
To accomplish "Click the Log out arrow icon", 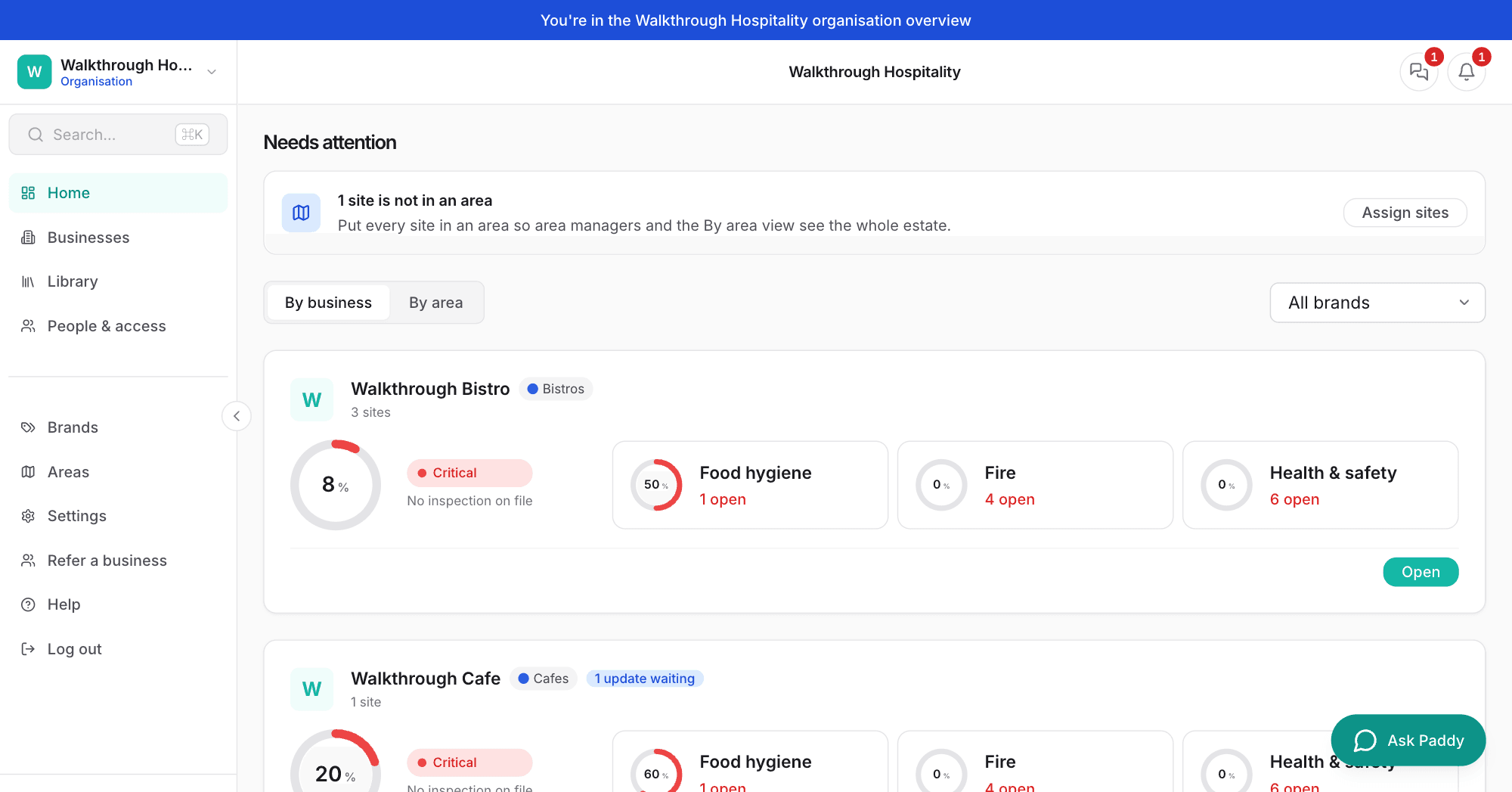I will 28,649.
